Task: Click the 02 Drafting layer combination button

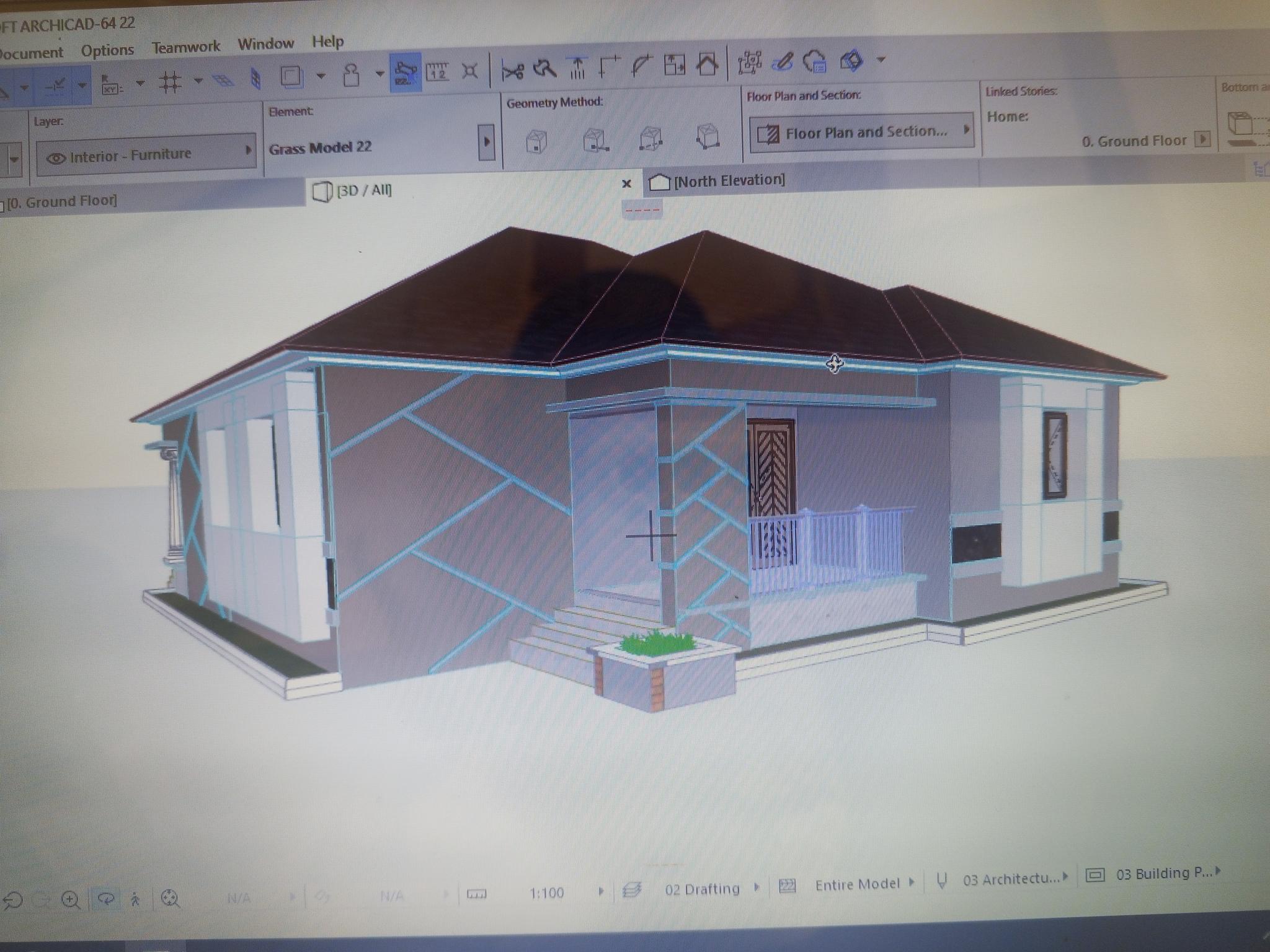Action: pyautogui.click(x=701, y=889)
